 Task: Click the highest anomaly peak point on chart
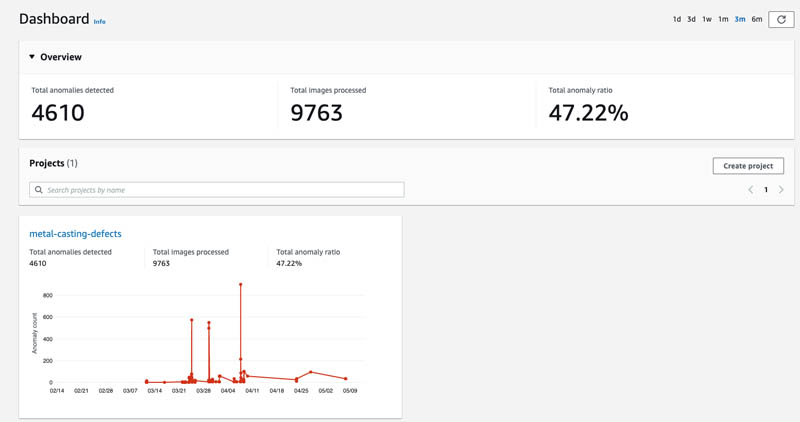(240, 284)
